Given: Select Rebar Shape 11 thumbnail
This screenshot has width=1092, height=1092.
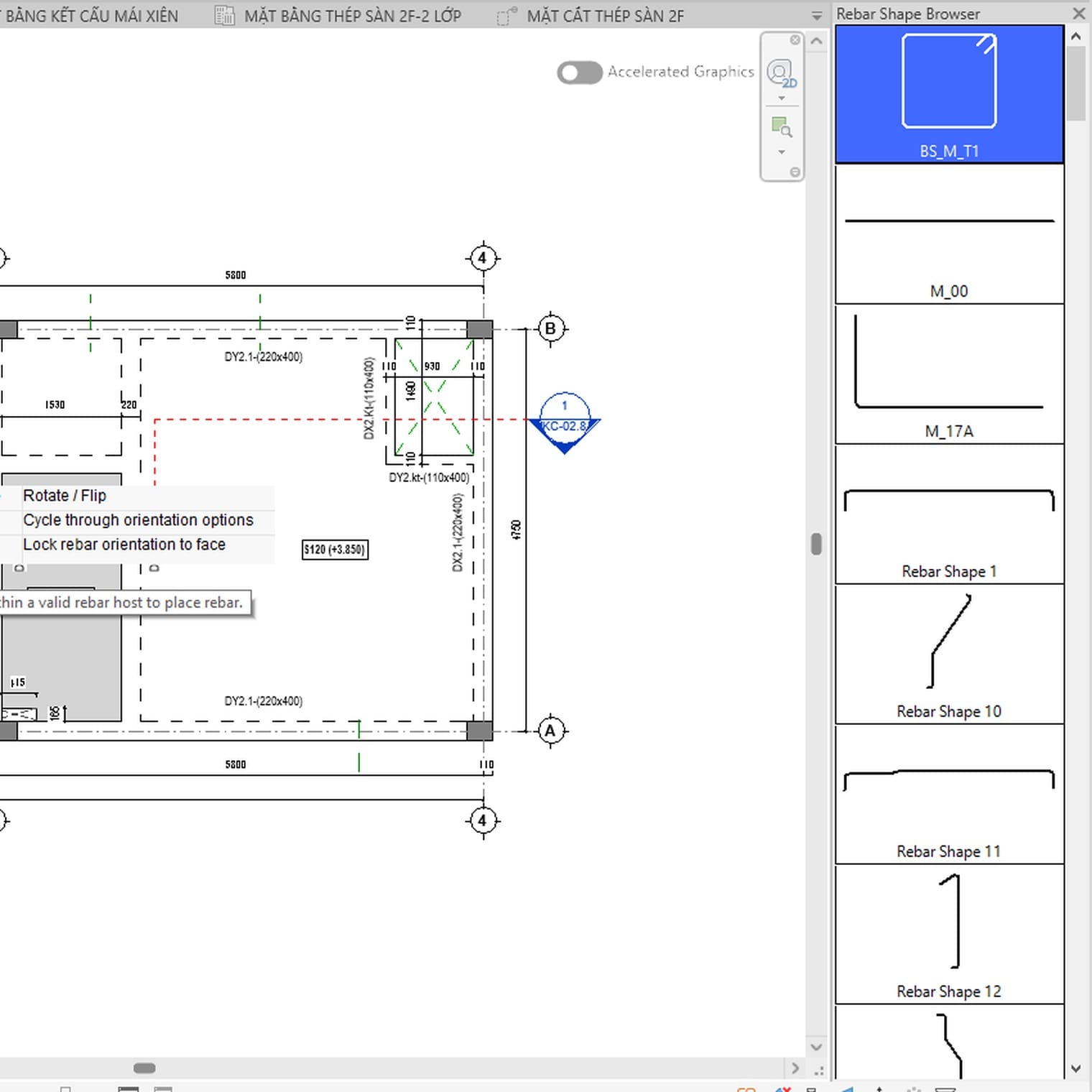Looking at the screenshot, I should (x=949, y=795).
